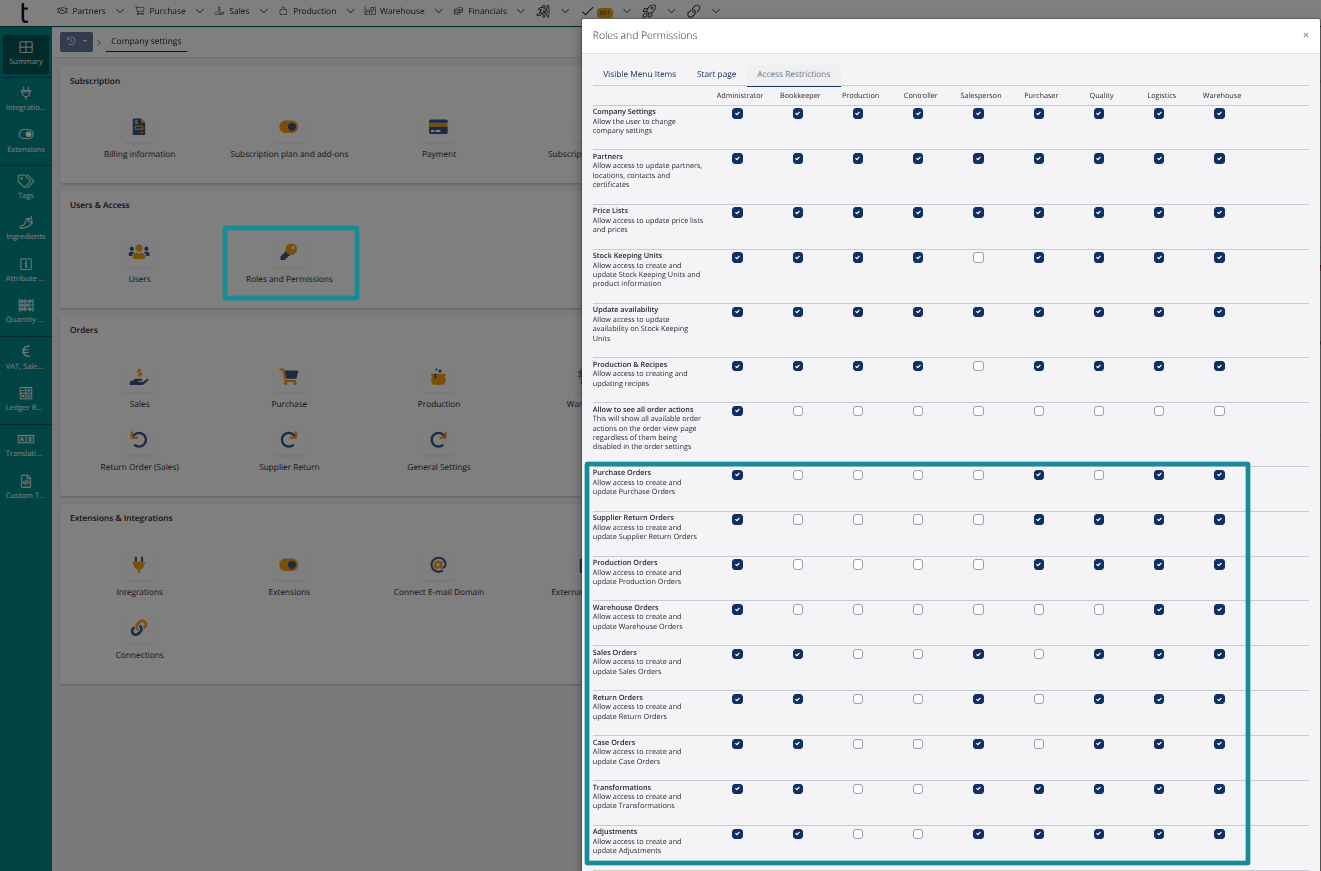Open the Billing information settings
The image size is (1321, 871).
(x=139, y=128)
